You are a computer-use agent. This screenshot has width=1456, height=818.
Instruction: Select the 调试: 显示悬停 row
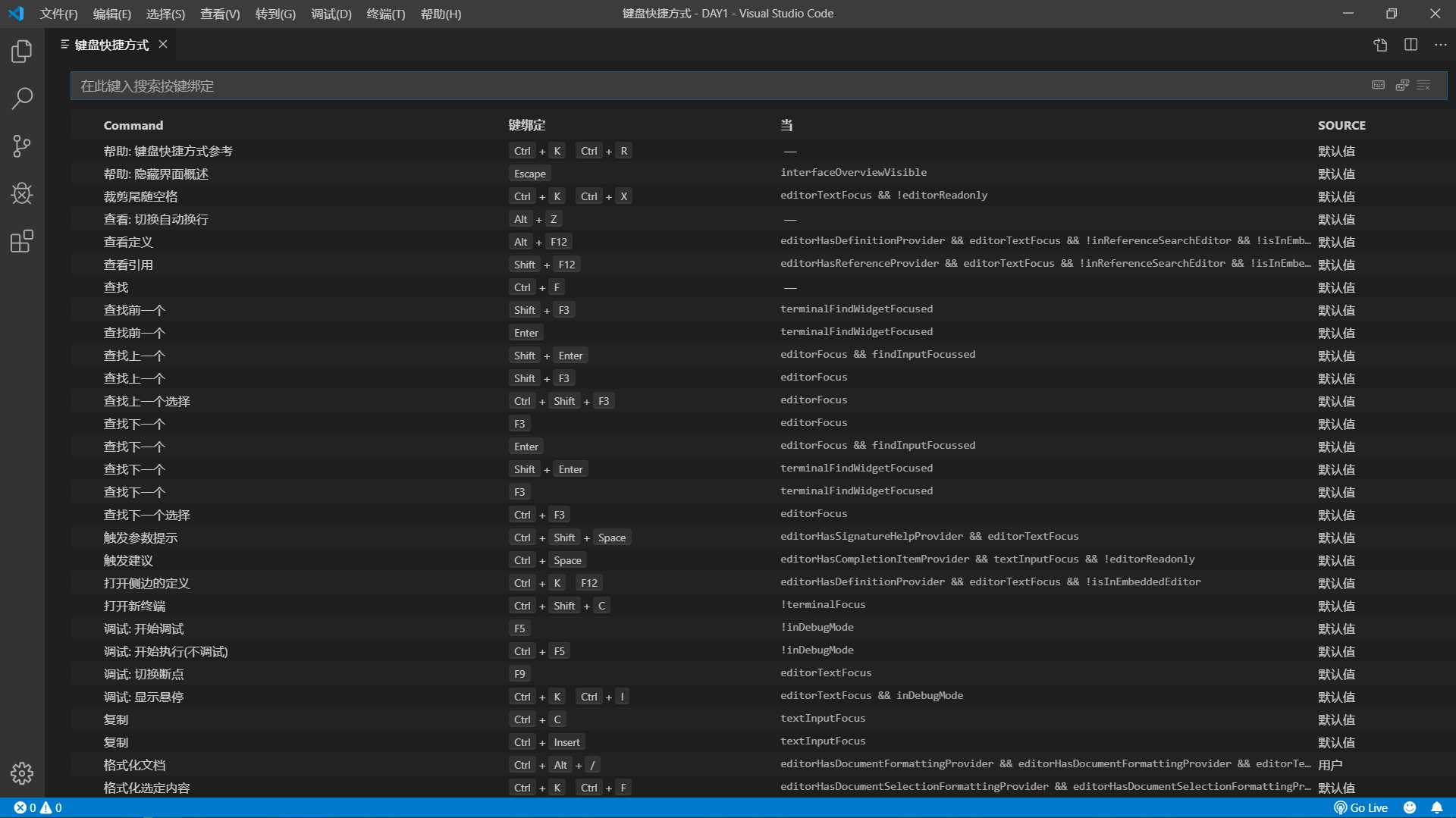[x=758, y=697]
